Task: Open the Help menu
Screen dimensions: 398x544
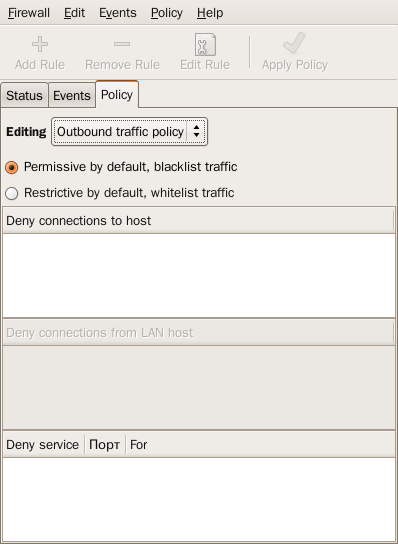Action: pos(210,13)
